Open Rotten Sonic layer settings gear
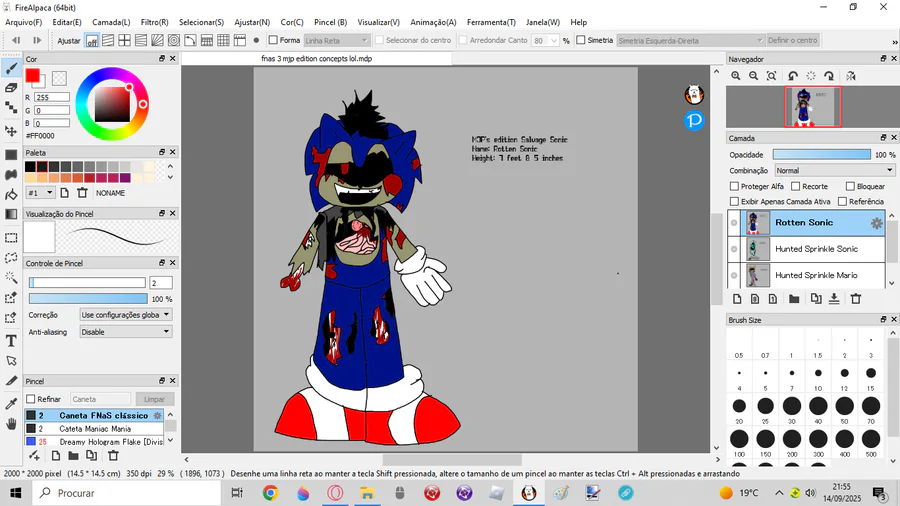900x506 pixels. (876, 223)
